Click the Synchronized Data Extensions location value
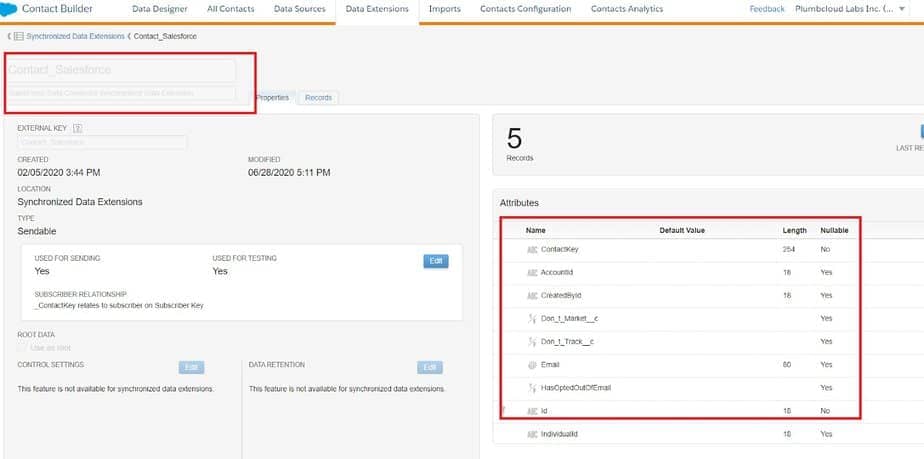Image resolution: width=924 pixels, height=459 pixels. point(80,202)
